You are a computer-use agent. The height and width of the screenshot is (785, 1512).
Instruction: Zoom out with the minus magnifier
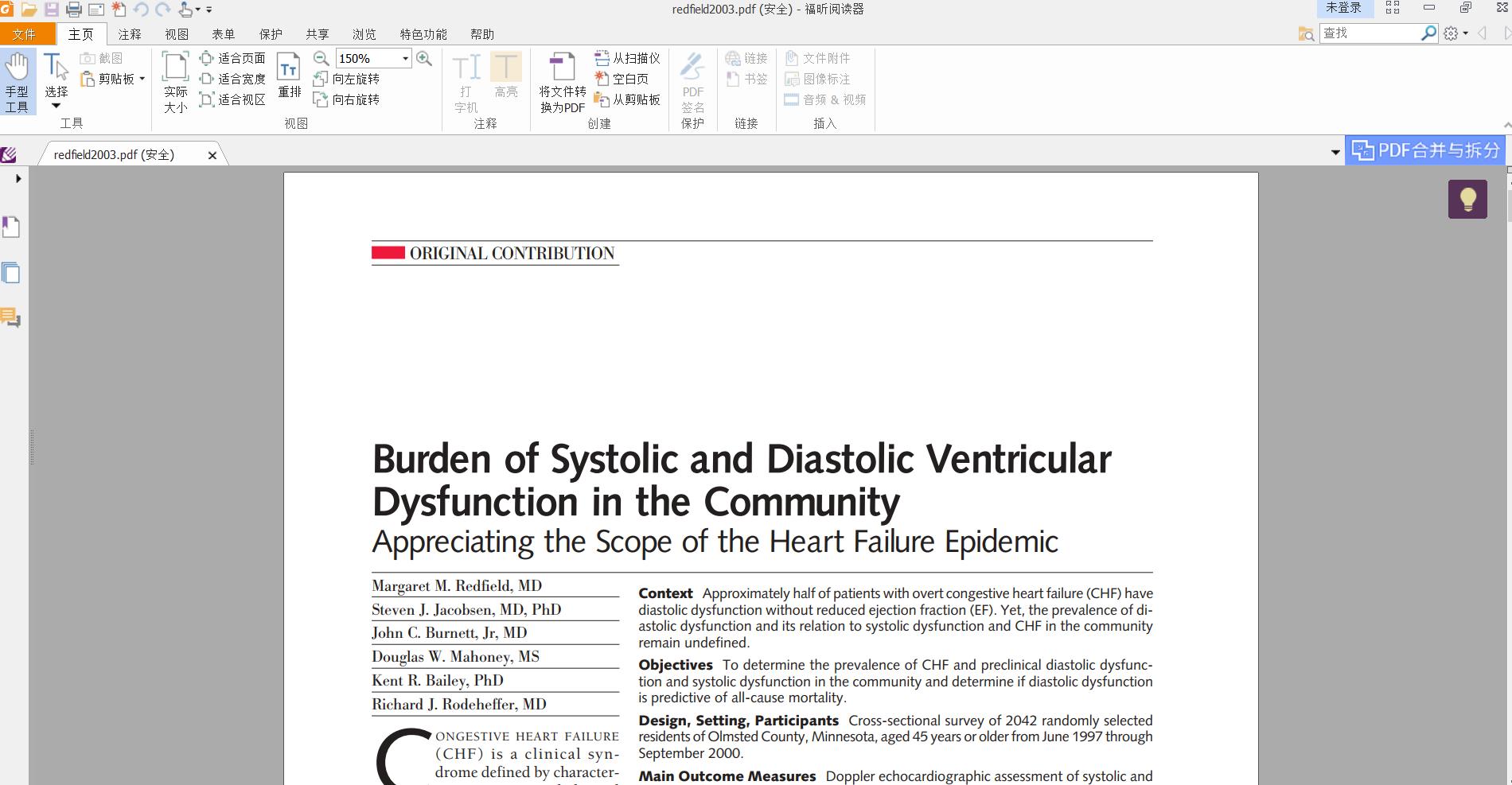point(321,58)
